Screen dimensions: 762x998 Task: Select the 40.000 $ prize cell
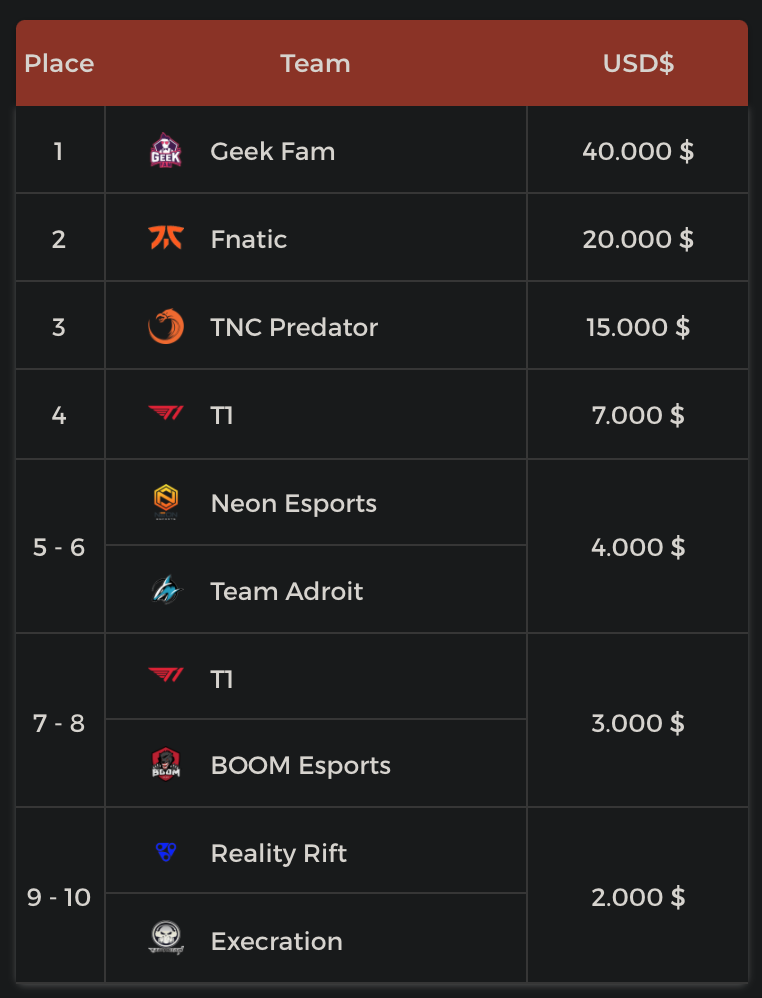[x=638, y=152]
